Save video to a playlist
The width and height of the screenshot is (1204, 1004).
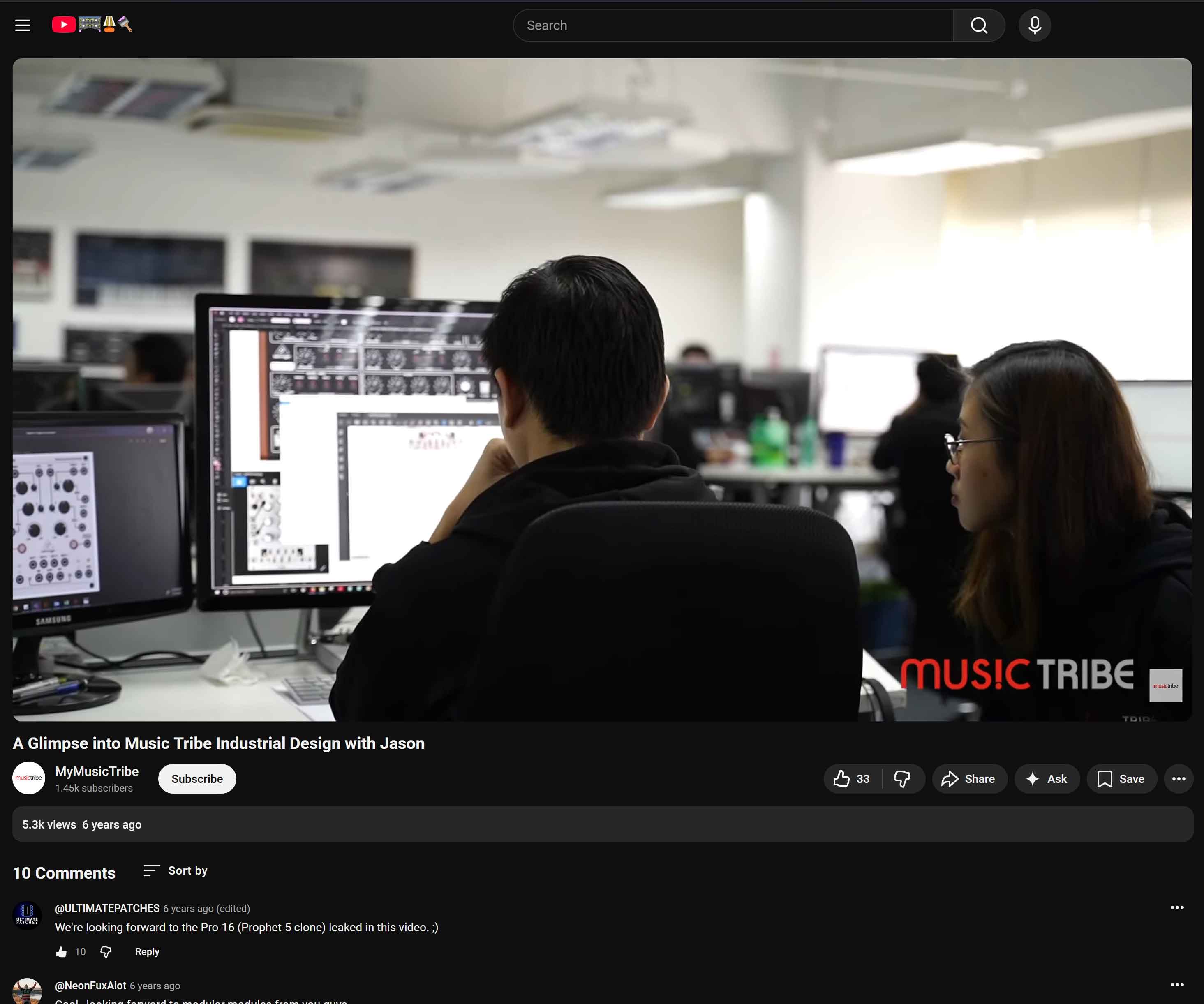coord(1121,779)
